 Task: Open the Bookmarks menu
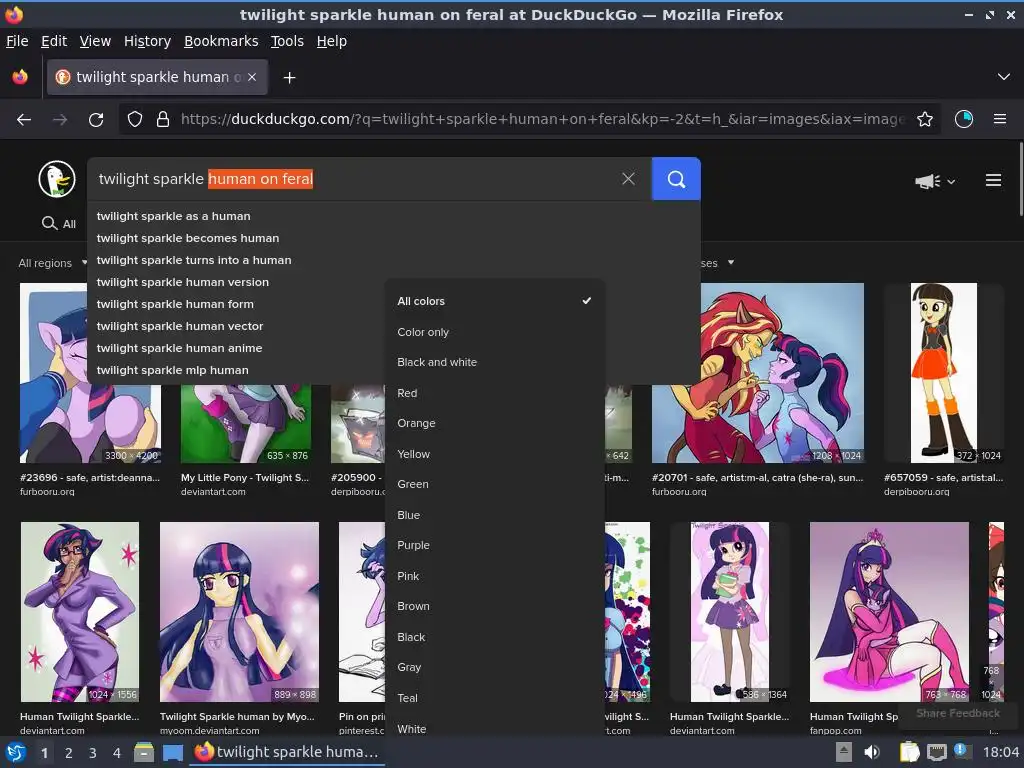pyautogui.click(x=221, y=41)
